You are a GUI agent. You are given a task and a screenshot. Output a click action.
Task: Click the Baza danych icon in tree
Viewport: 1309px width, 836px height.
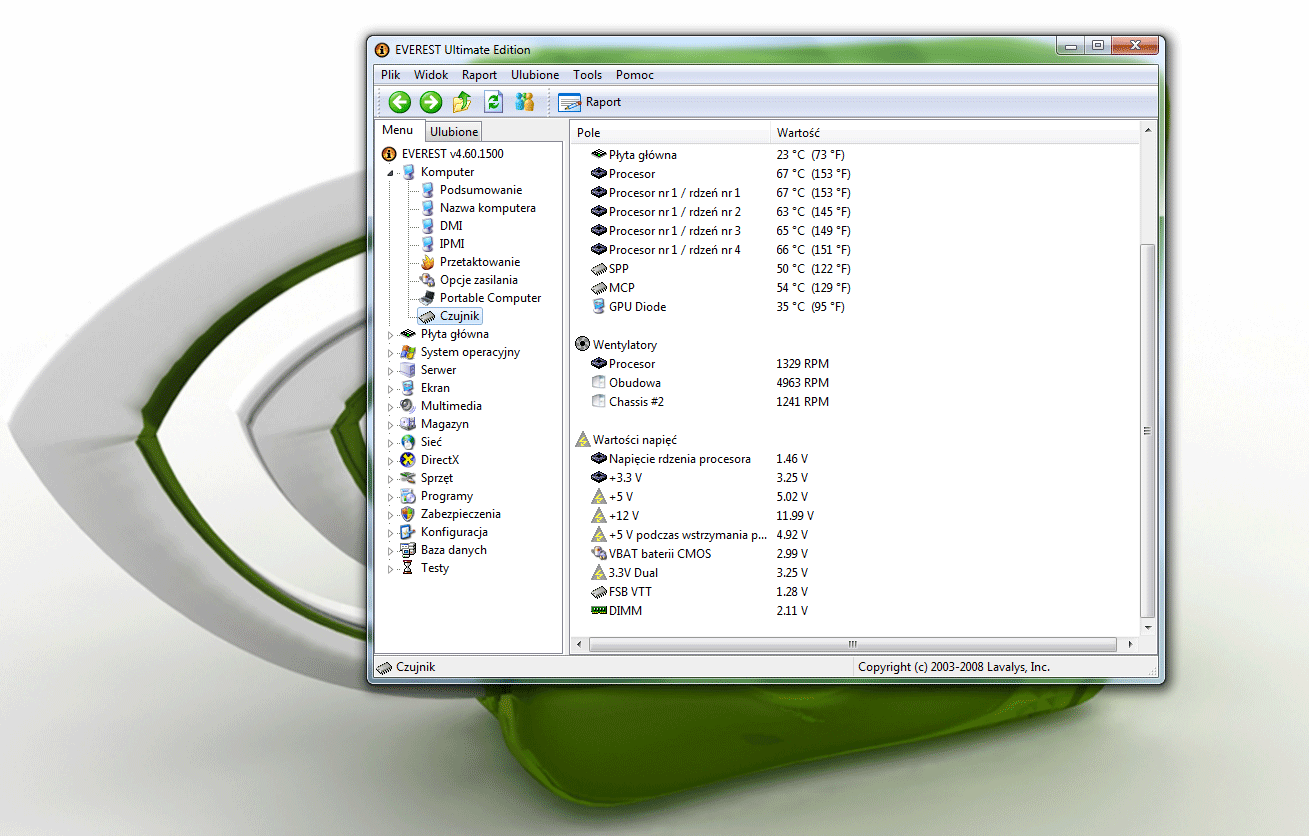coord(408,550)
